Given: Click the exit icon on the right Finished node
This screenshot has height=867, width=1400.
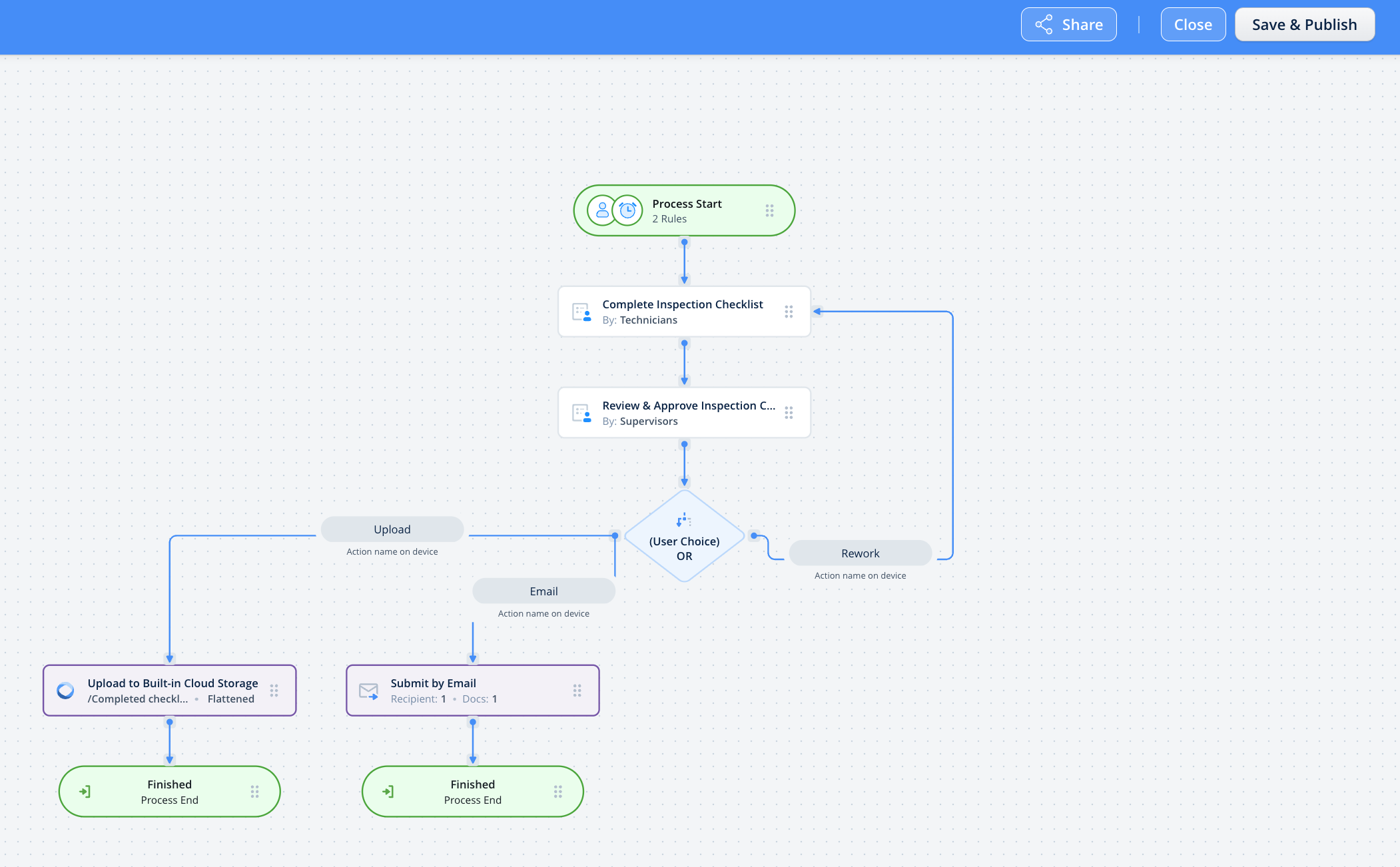Looking at the screenshot, I should pos(388,792).
